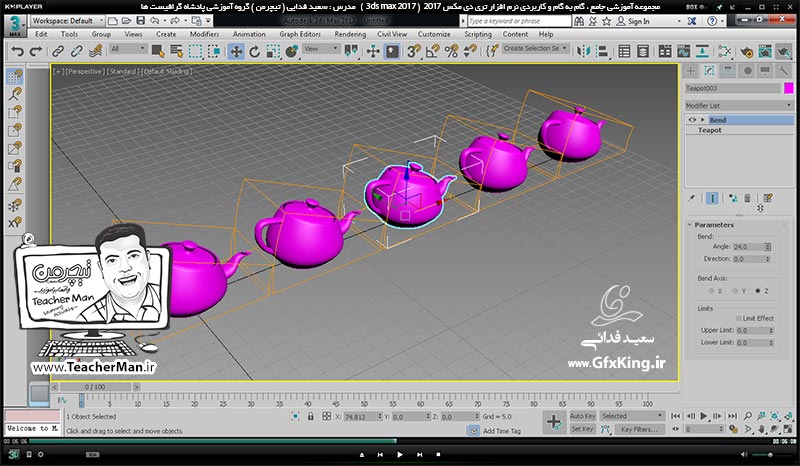Click the Align tool icon

pyautogui.click(x=602, y=51)
